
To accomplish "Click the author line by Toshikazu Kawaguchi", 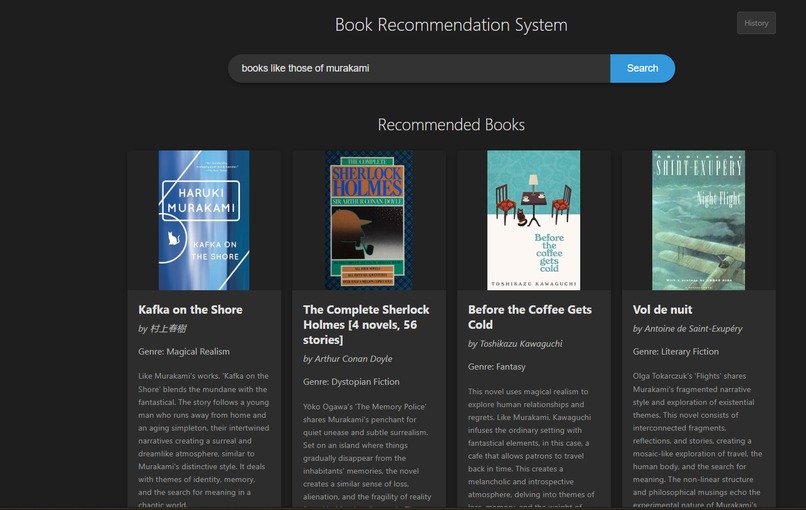I will pos(515,343).
